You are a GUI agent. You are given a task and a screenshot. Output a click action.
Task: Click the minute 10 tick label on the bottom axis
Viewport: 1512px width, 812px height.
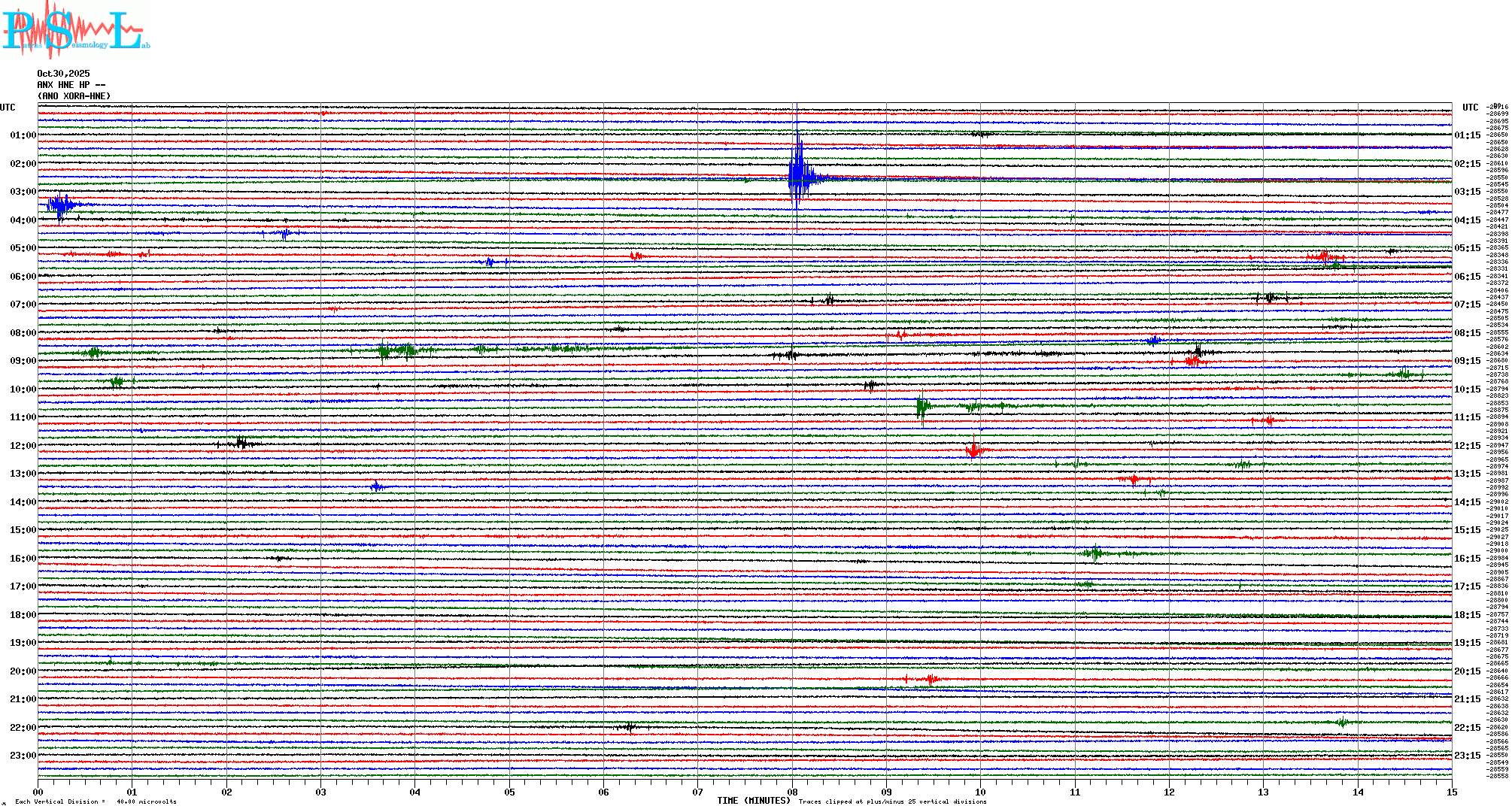980,792
